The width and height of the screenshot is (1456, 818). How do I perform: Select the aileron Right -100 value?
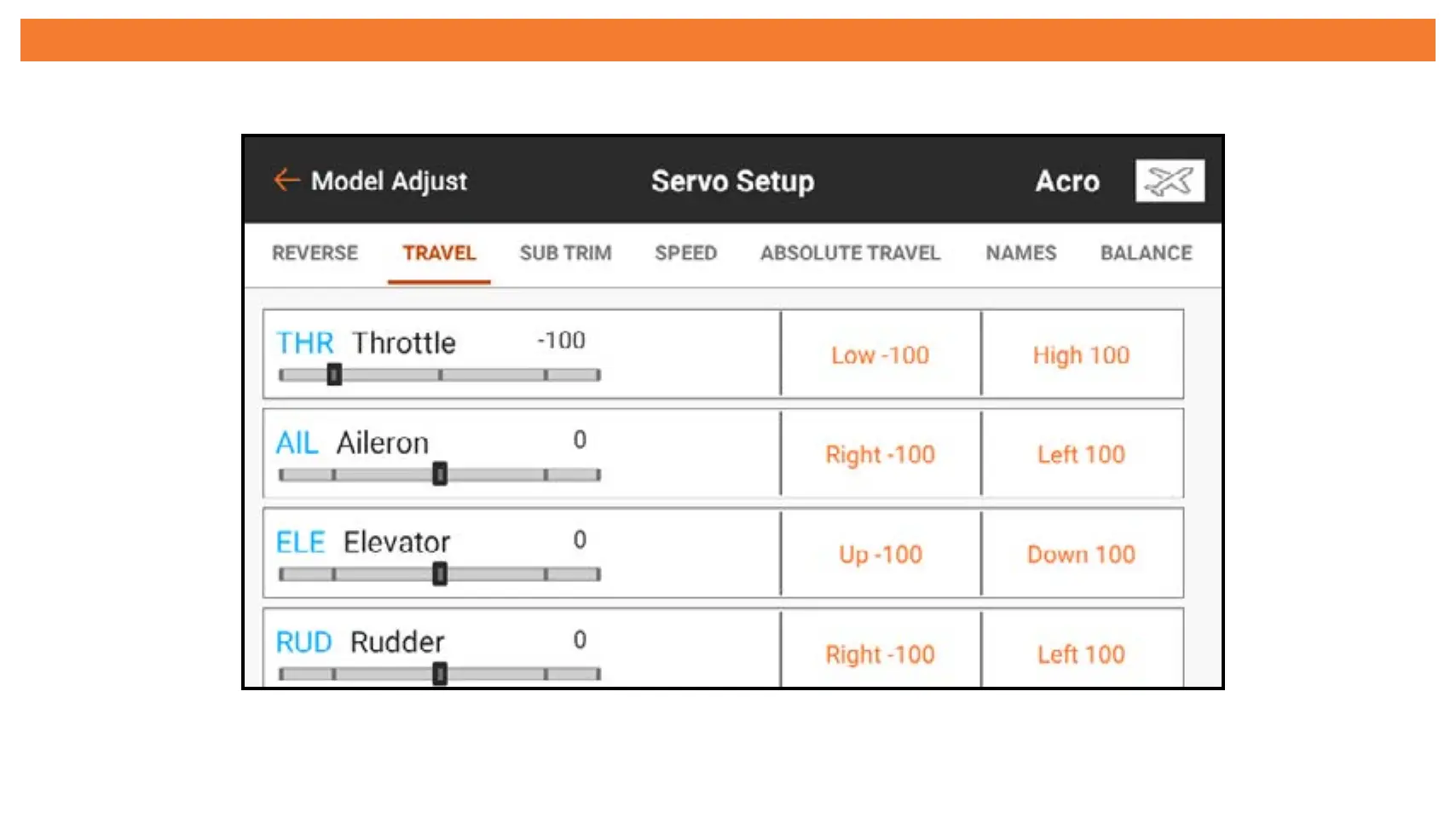point(880,454)
